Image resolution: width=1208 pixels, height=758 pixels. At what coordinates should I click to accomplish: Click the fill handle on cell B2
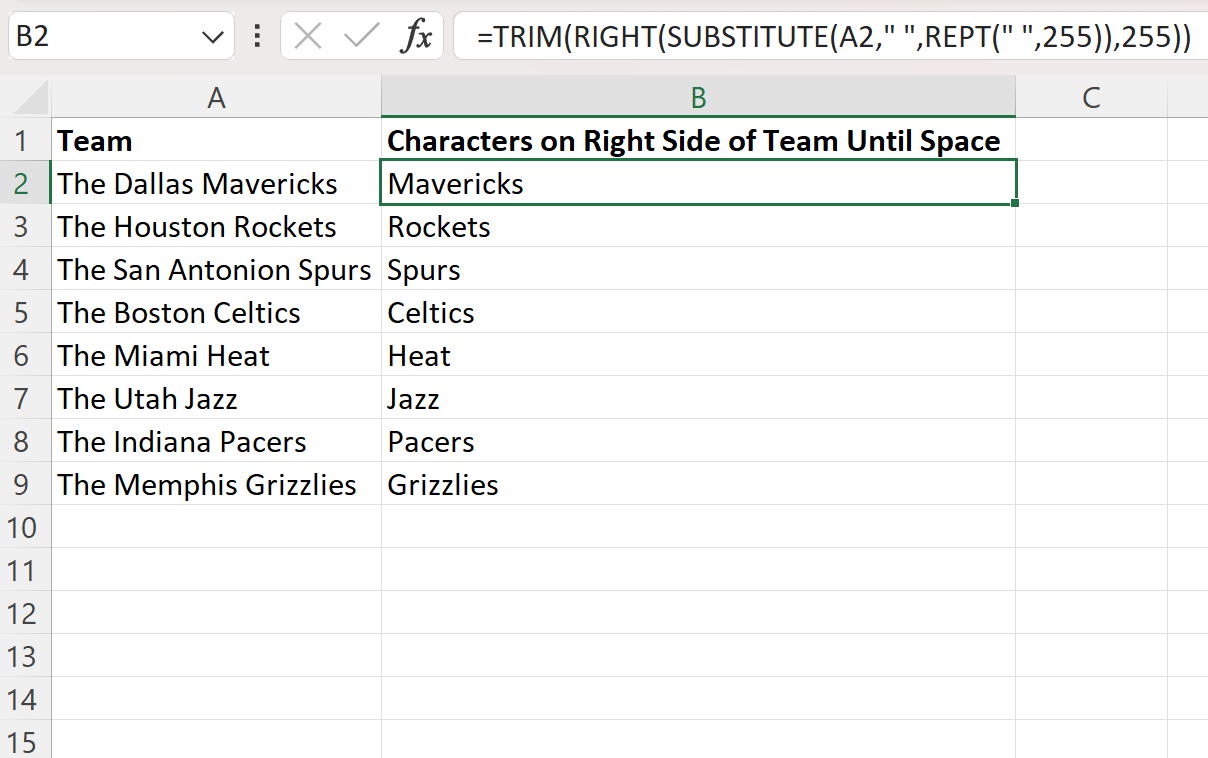coord(1013,203)
